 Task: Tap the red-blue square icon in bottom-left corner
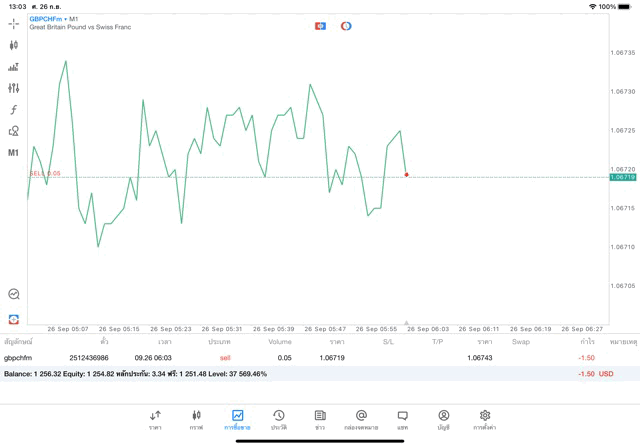click(13, 319)
